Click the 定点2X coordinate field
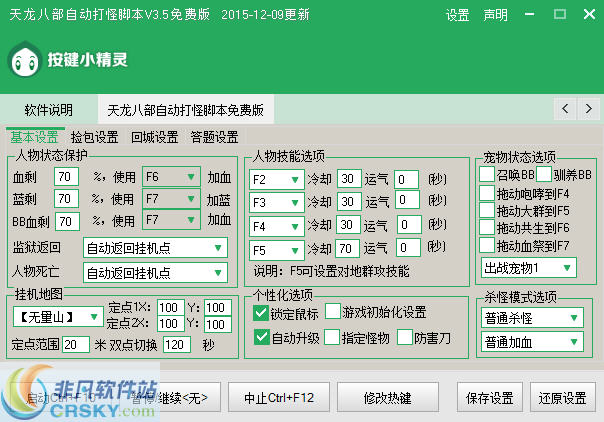Viewport: 604px width, 422px height. click(x=171, y=323)
